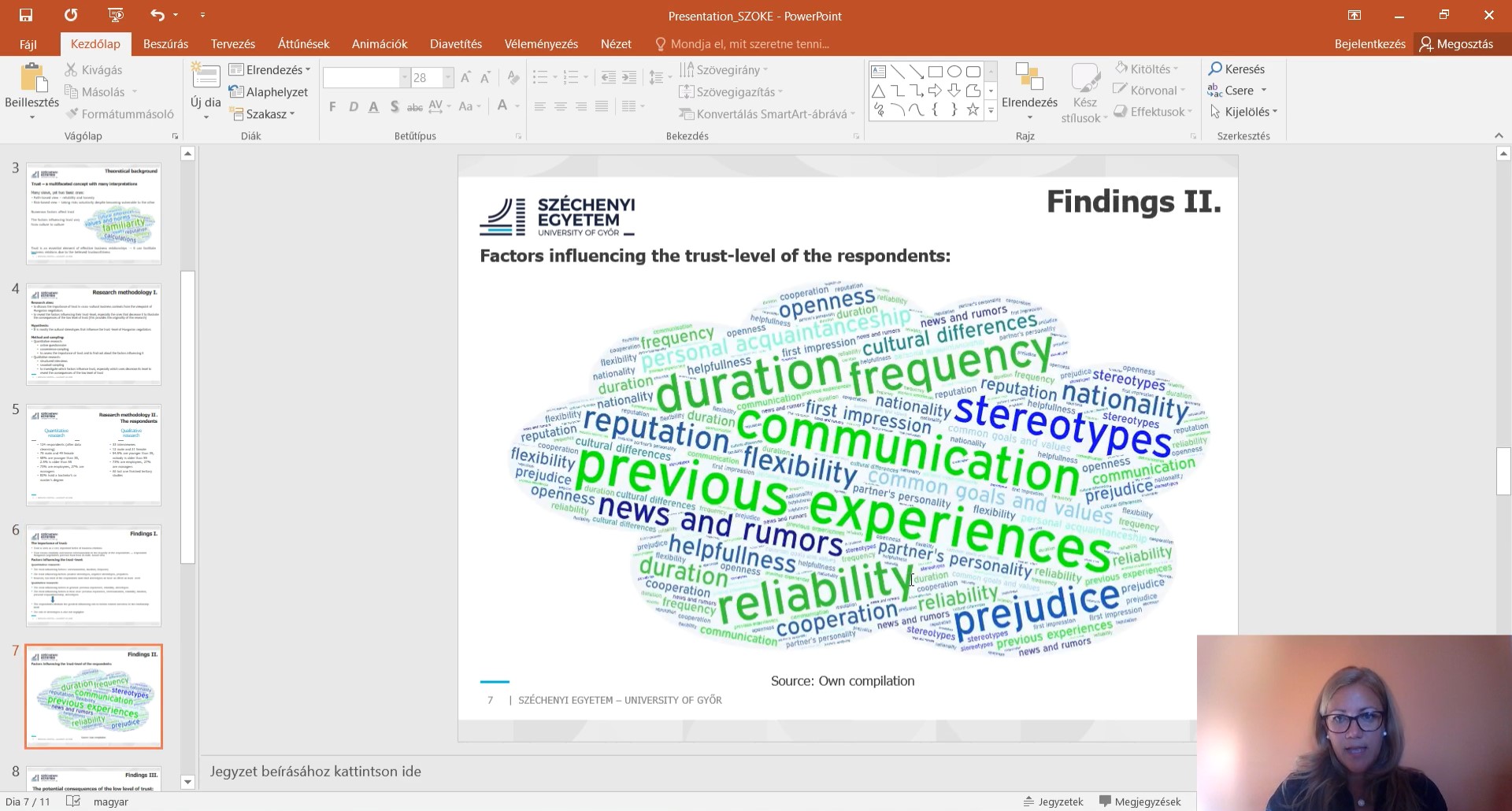Decrease list indent level icon

pyautogui.click(x=608, y=77)
